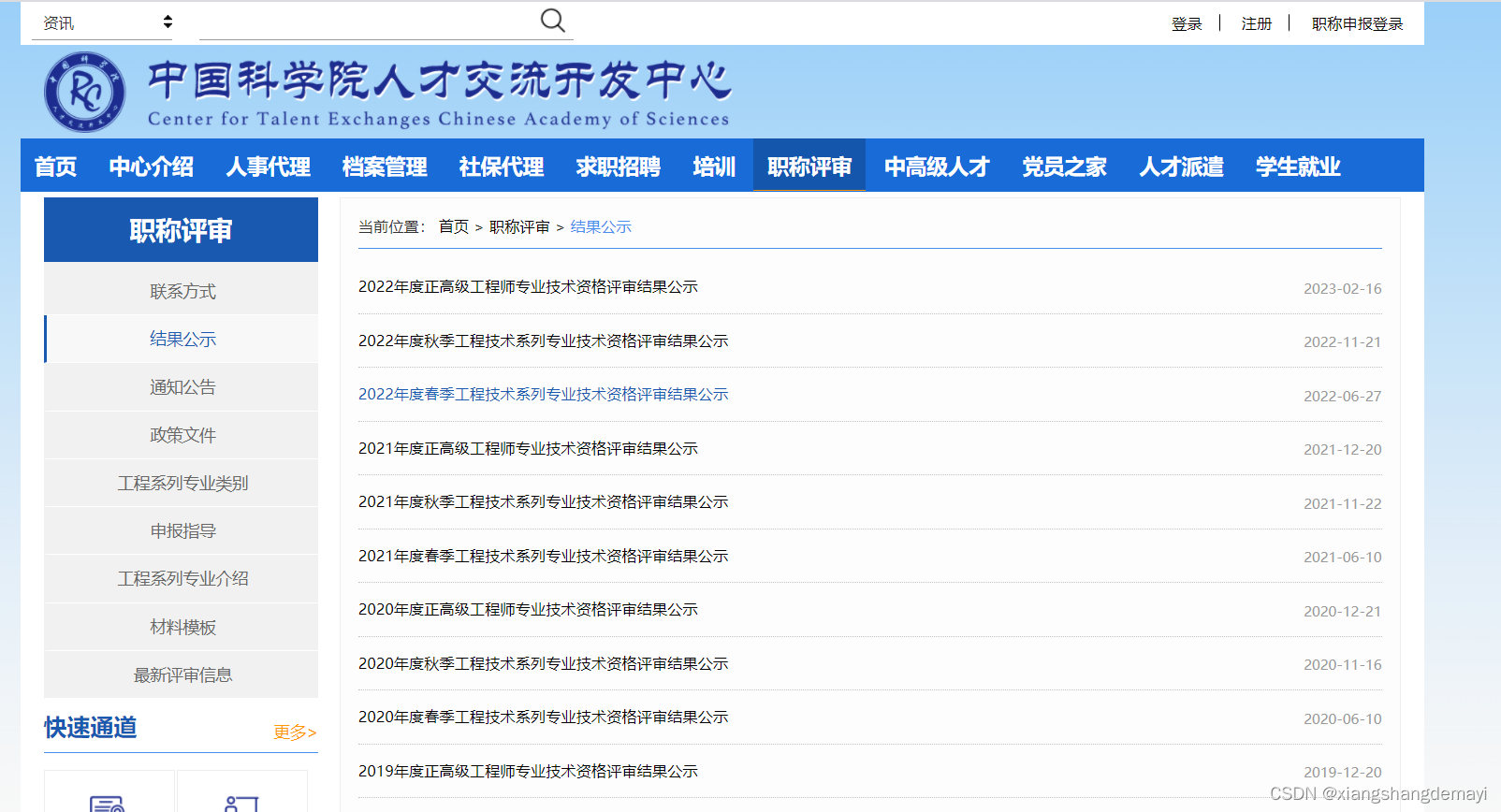Click 职称评审 in breadcrumb
This screenshot has width=1501, height=812.
click(x=519, y=226)
